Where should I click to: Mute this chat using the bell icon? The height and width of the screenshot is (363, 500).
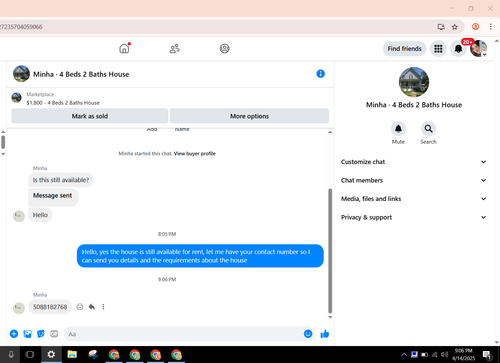click(x=398, y=129)
